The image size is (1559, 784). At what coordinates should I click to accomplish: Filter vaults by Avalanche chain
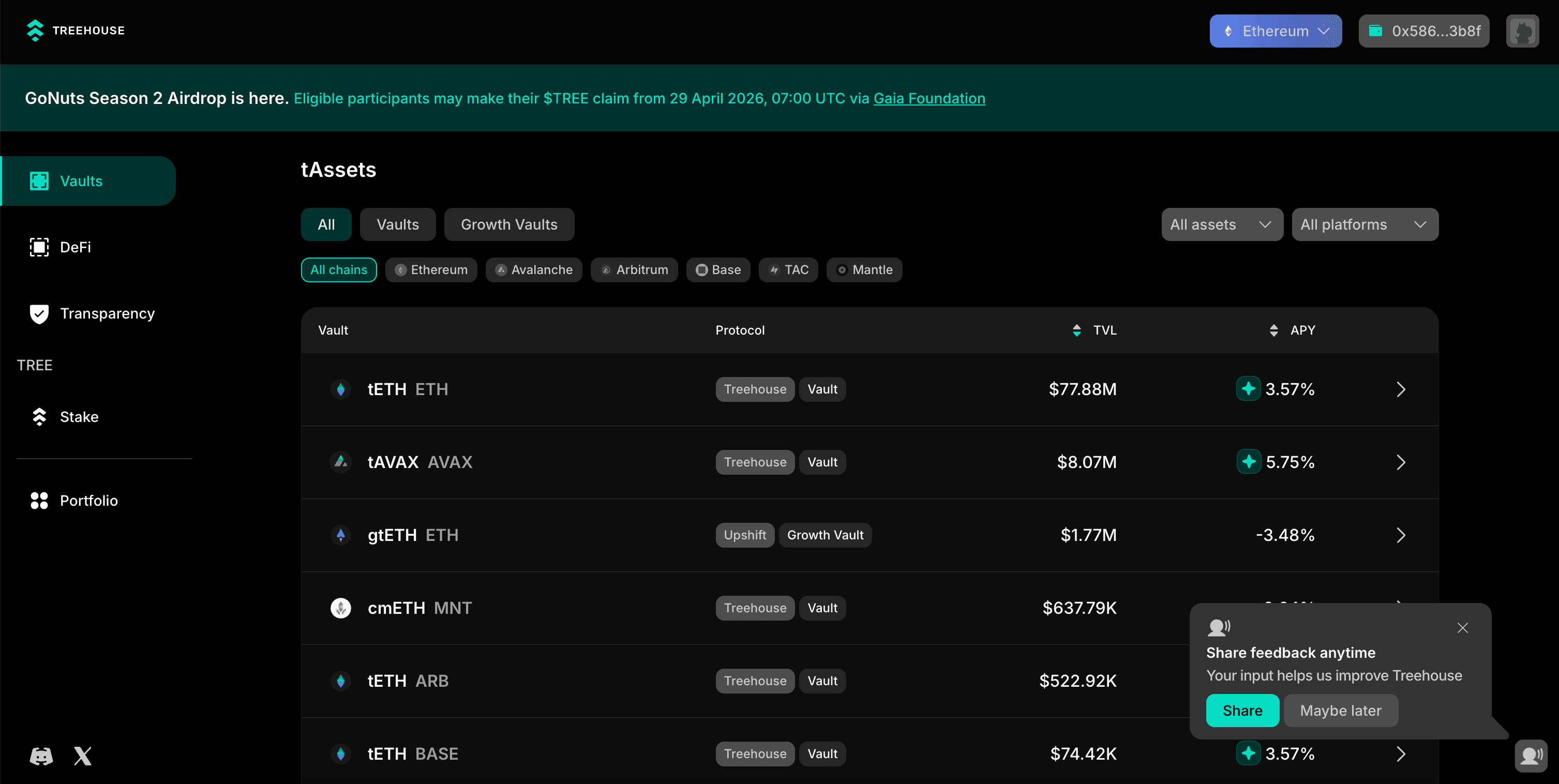[x=534, y=270]
